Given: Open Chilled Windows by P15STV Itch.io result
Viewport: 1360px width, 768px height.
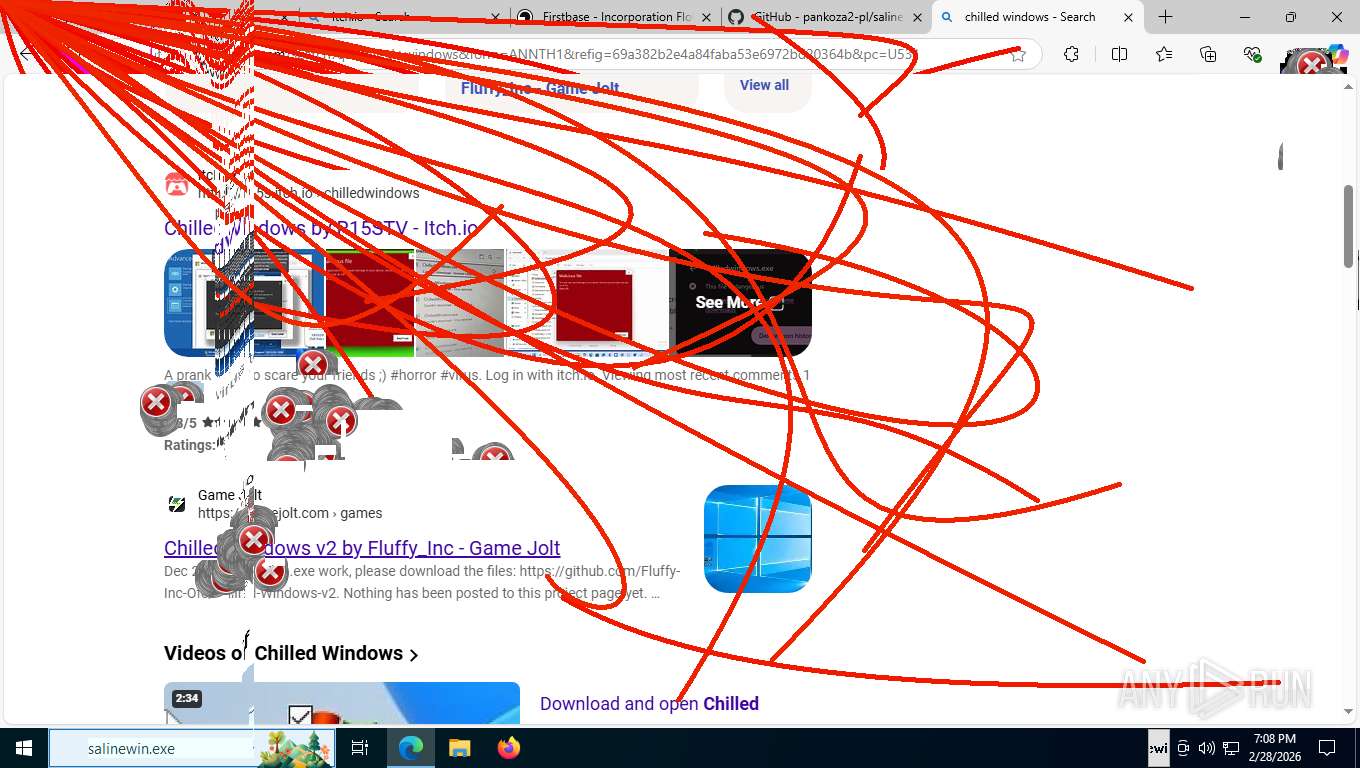Looking at the screenshot, I should 321,228.
